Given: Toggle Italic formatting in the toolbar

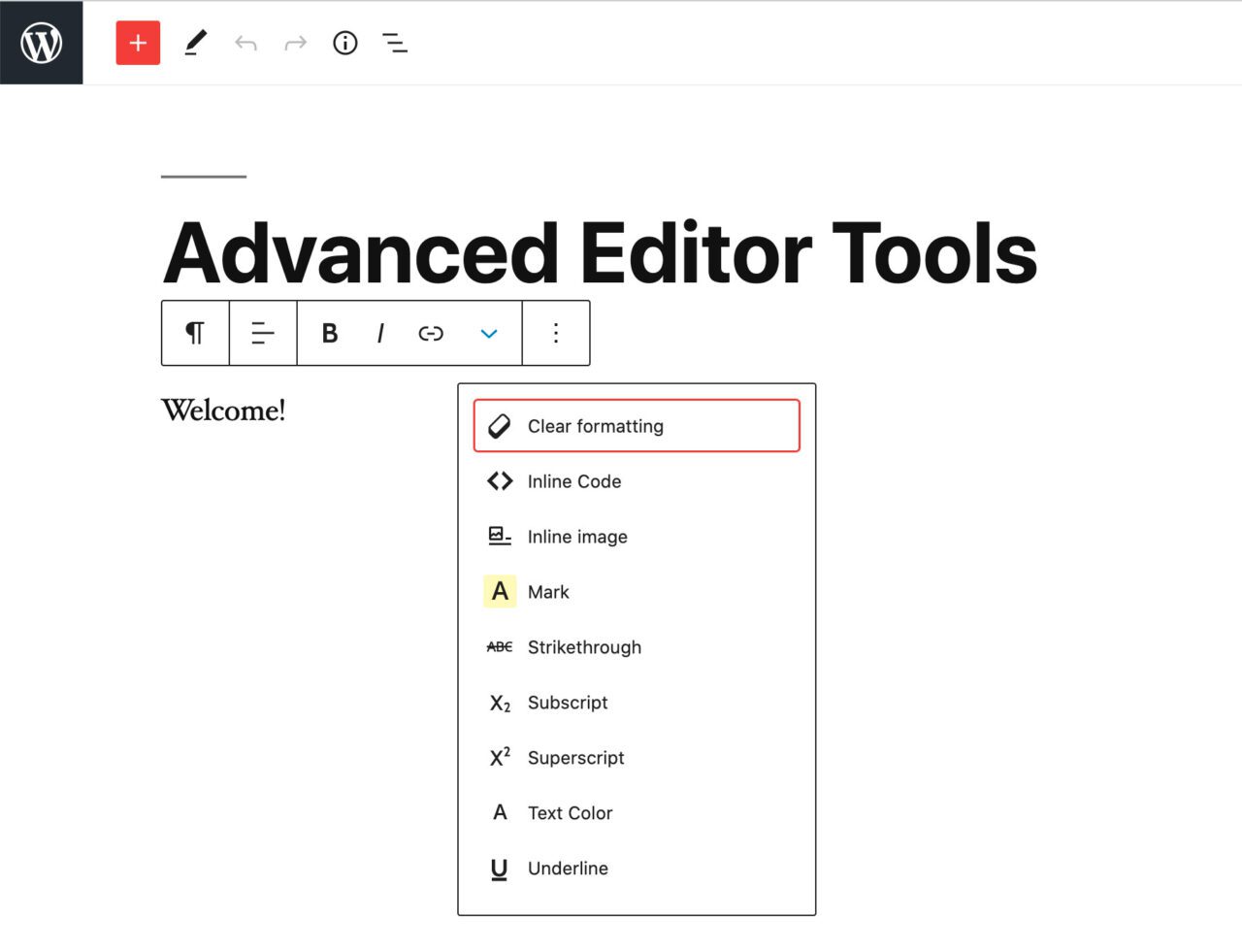Looking at the screenshot, I should click(x=379, y=333).
